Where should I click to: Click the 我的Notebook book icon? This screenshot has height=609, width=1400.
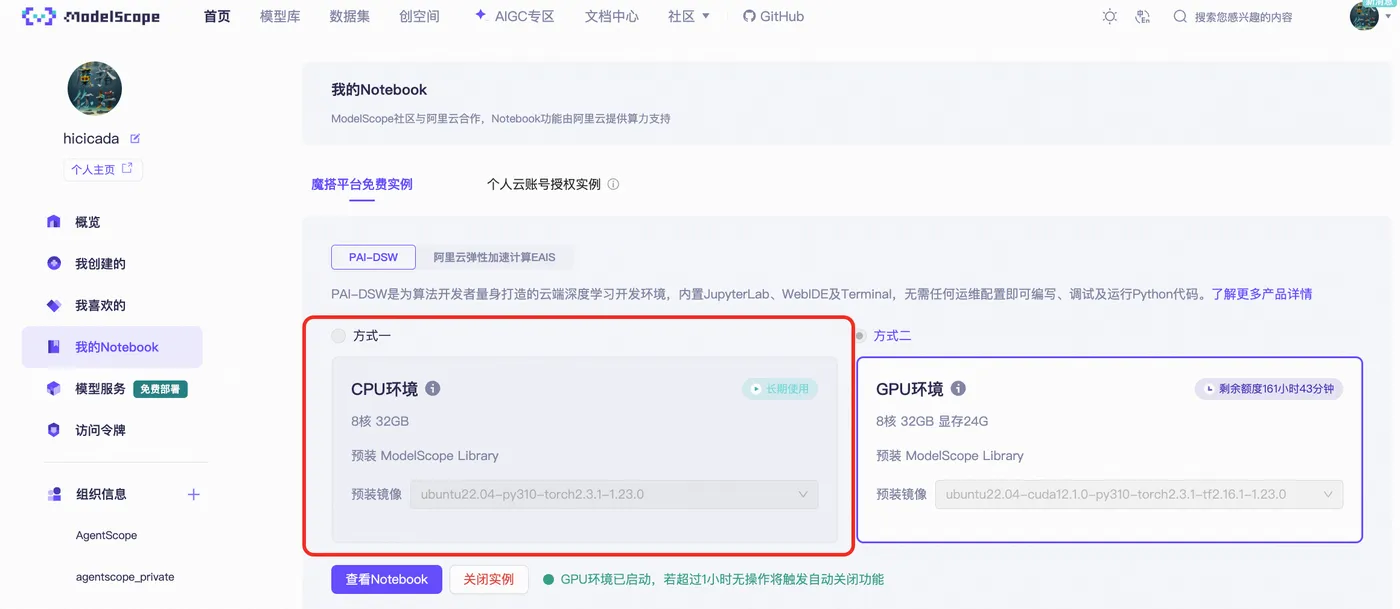coord(54,347)
